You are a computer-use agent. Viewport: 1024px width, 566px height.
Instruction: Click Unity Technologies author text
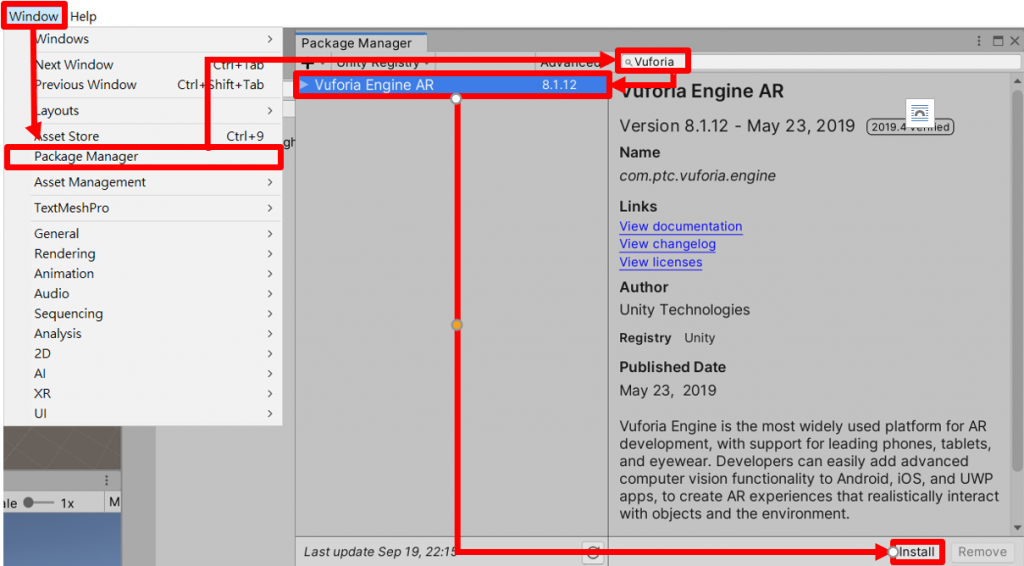coord(684,309)
